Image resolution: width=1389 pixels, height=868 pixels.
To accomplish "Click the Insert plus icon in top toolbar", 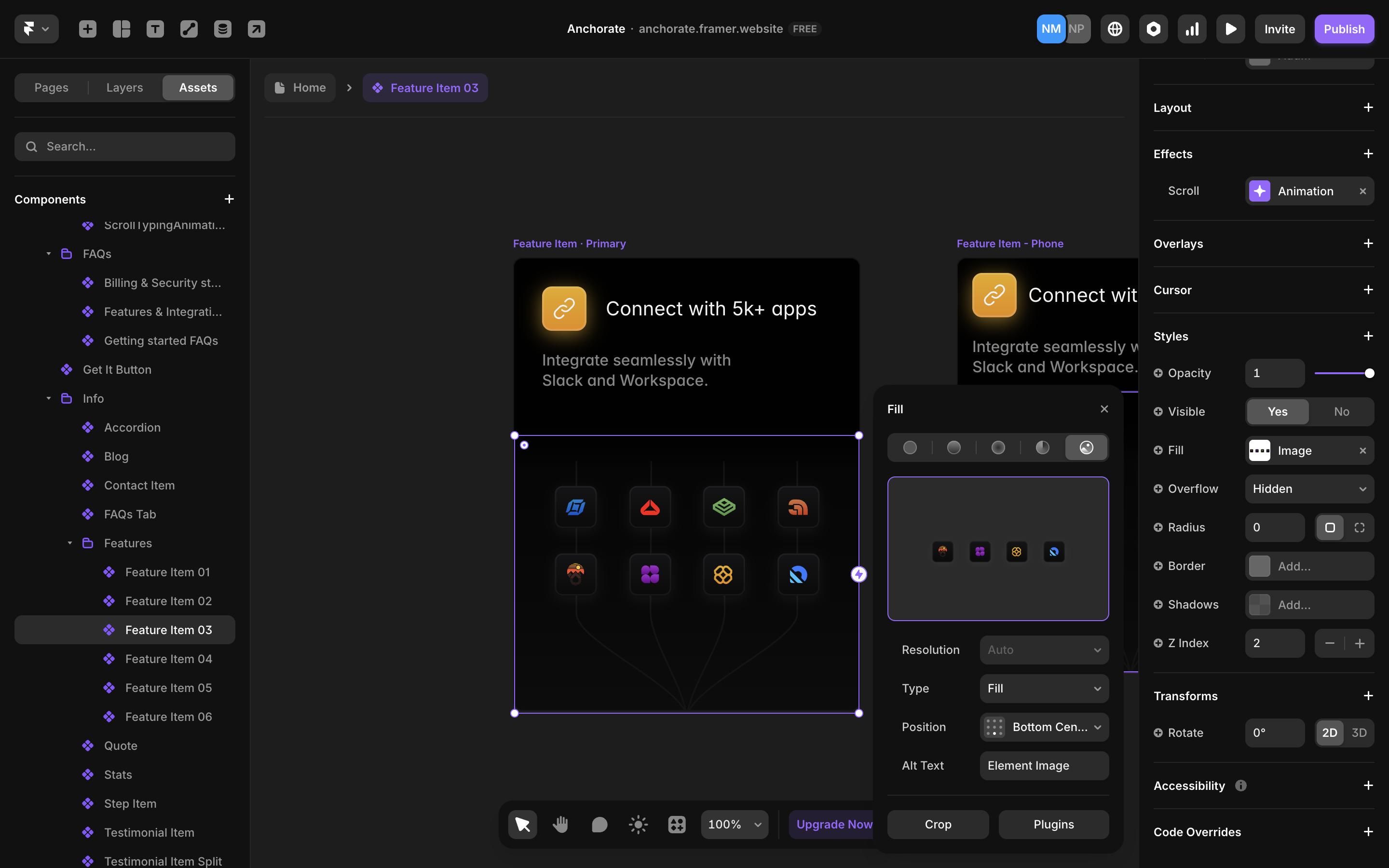I will pyautogui.click(x=87, y=29).
